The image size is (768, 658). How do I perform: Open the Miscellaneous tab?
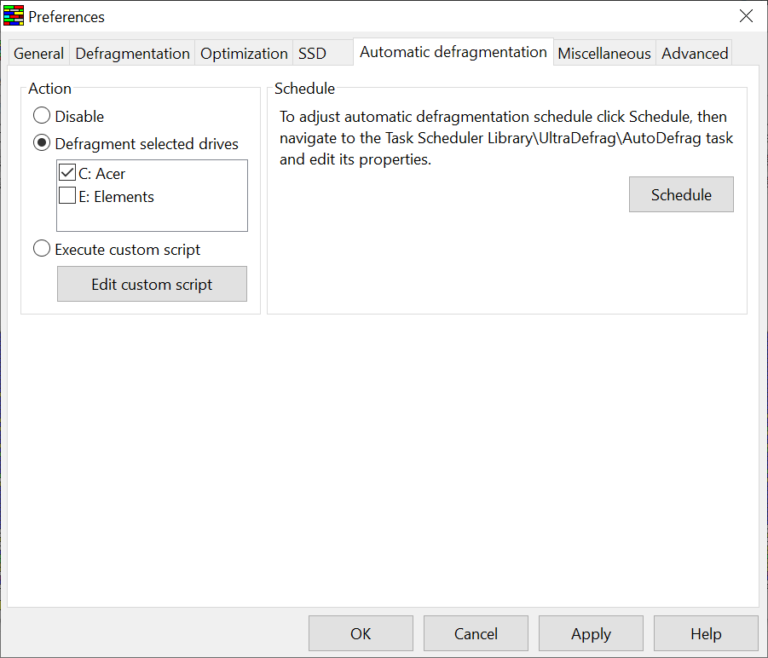604,53
